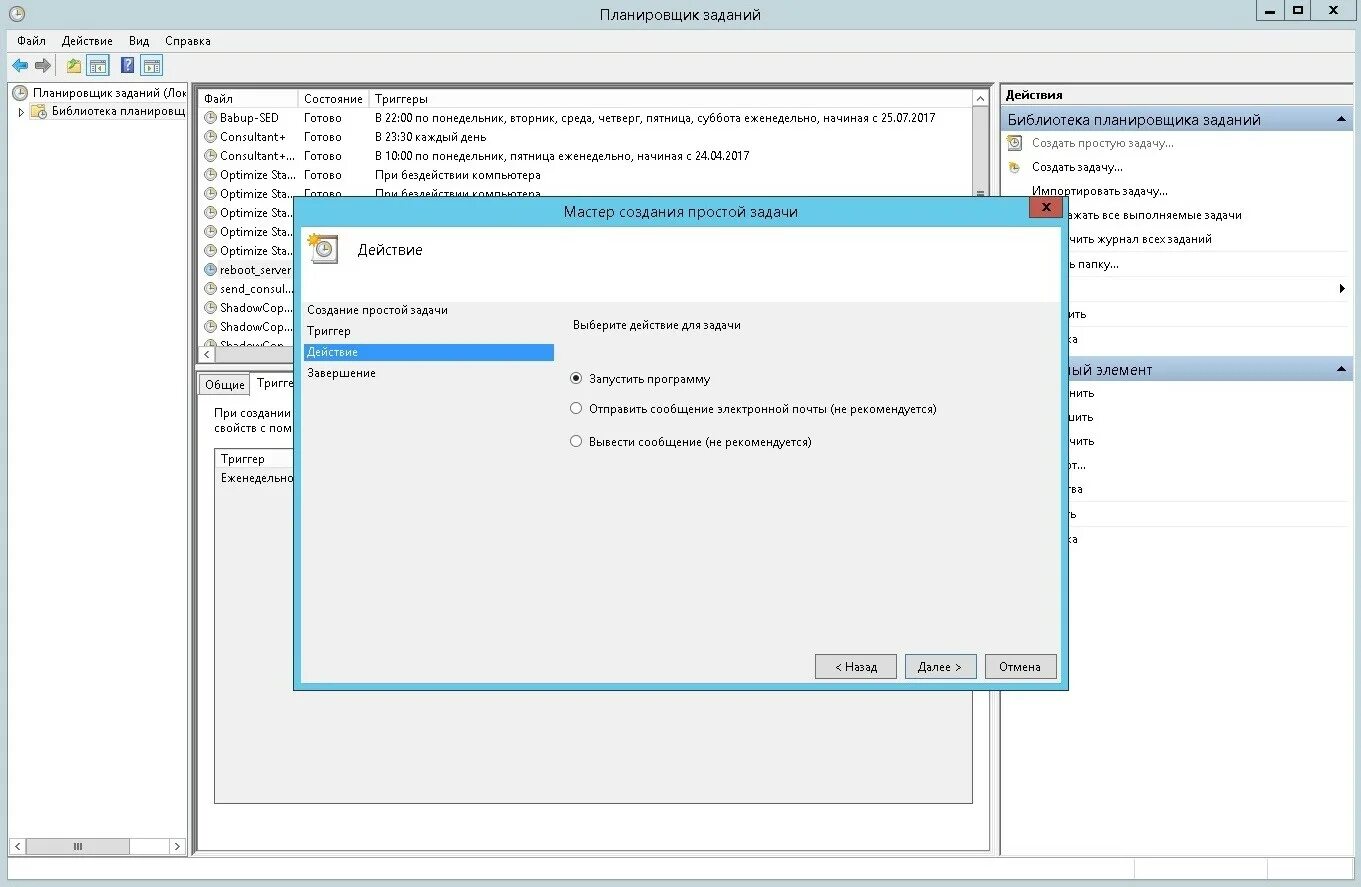Click the Назад button
The width and height of the screenshot is (1361, 887).
click(856, 667)
